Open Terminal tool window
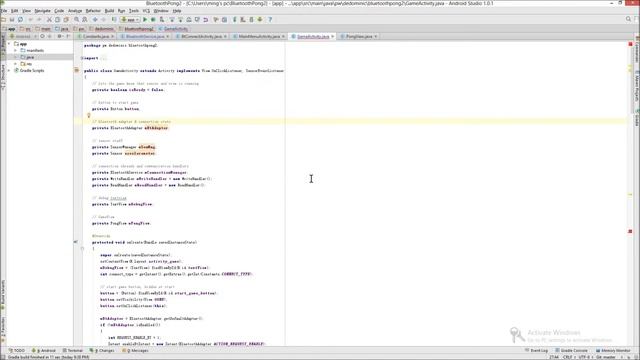This screenshot has height=360, width=640. pos(73,351)
